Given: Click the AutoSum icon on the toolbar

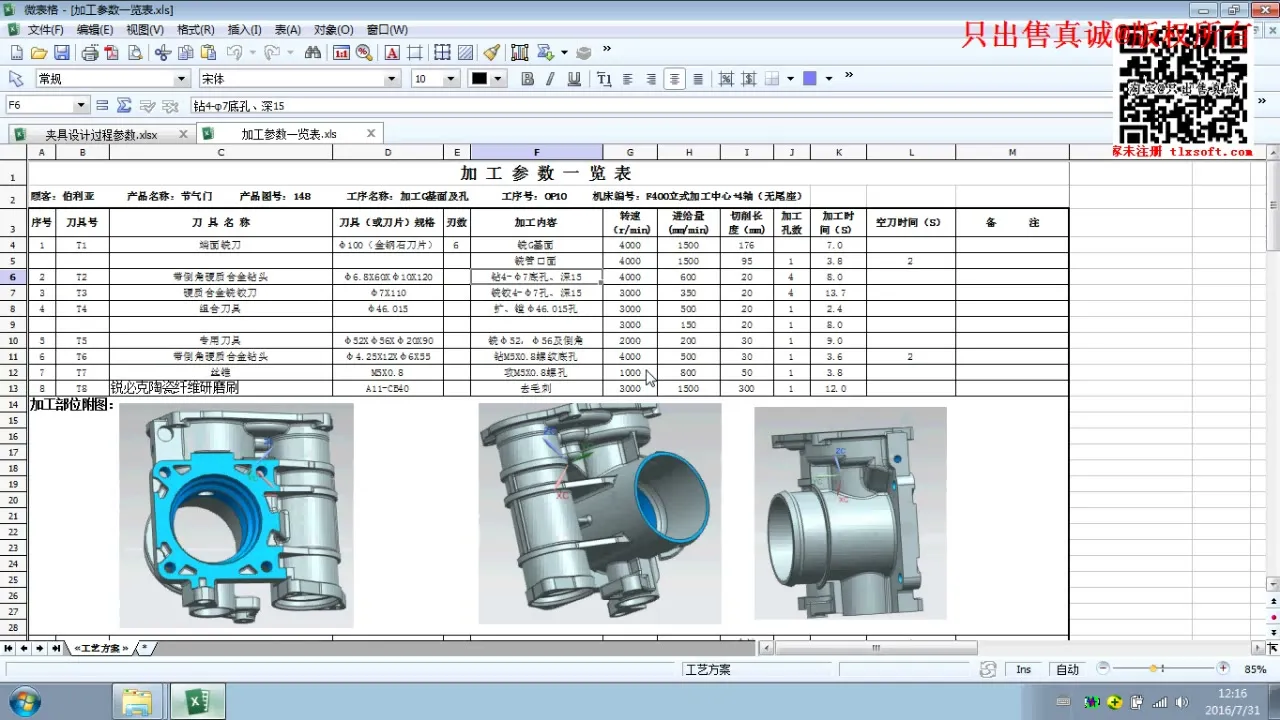Looking at the screenshot, I should coord(547,53).
